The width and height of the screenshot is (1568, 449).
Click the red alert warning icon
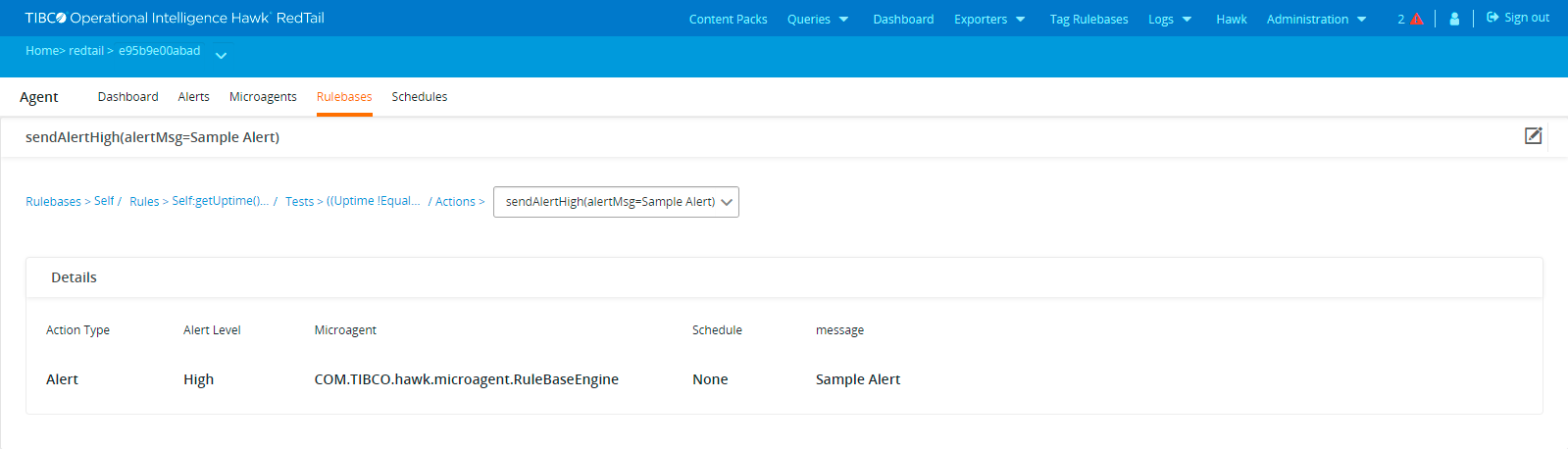coord(1416,19)
